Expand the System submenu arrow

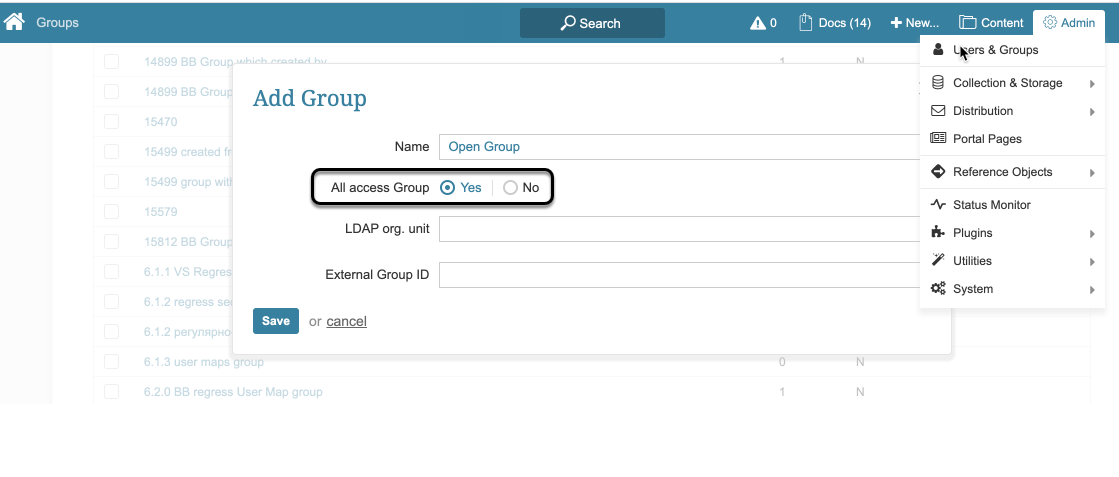1092,290
